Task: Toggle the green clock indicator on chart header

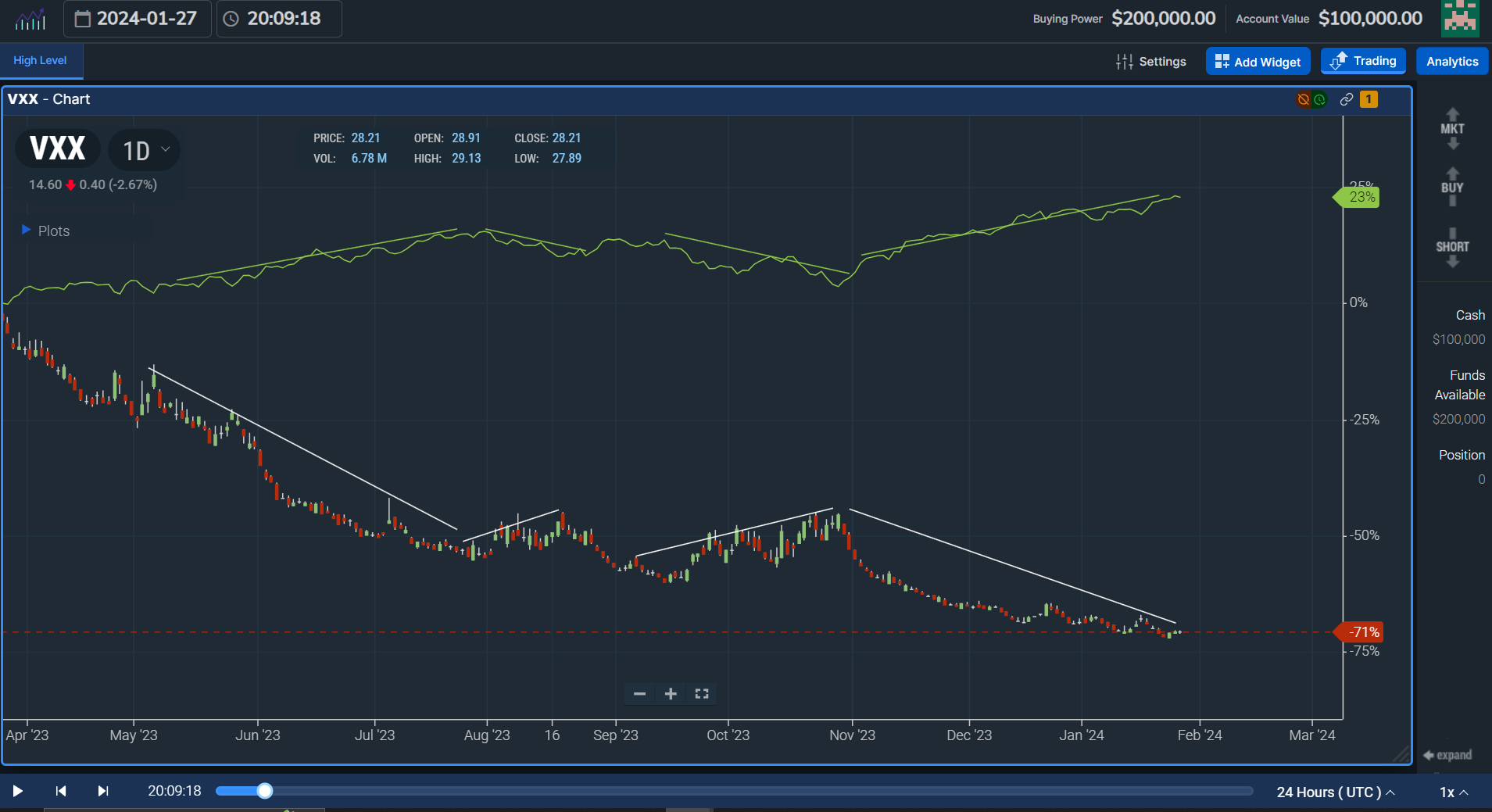Action: pos(1319,99)
